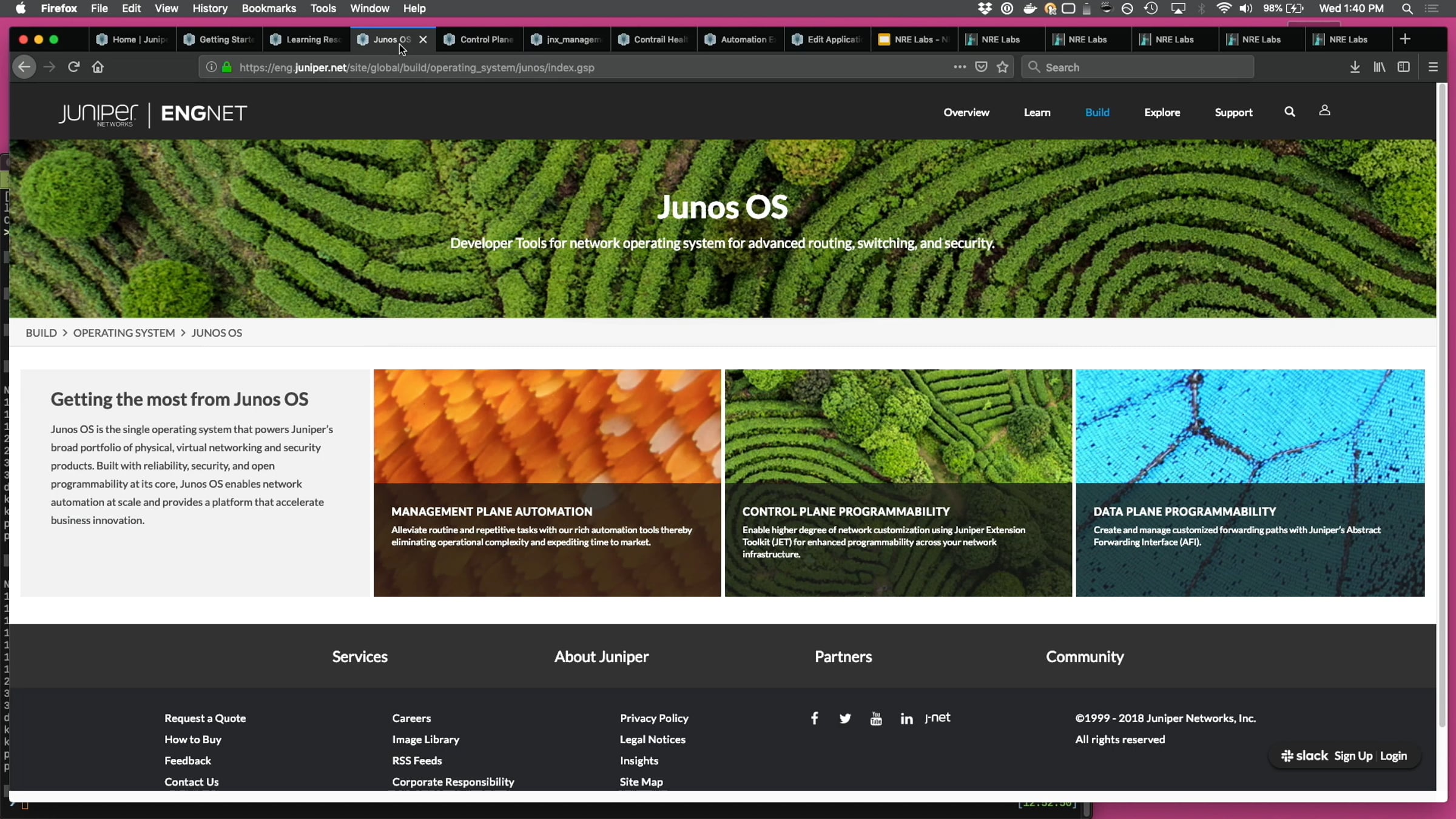This screenshot has height=819, width=1456.
Task: Click OPERATING SYSTEM breadcrumb link
Action: 124,332
